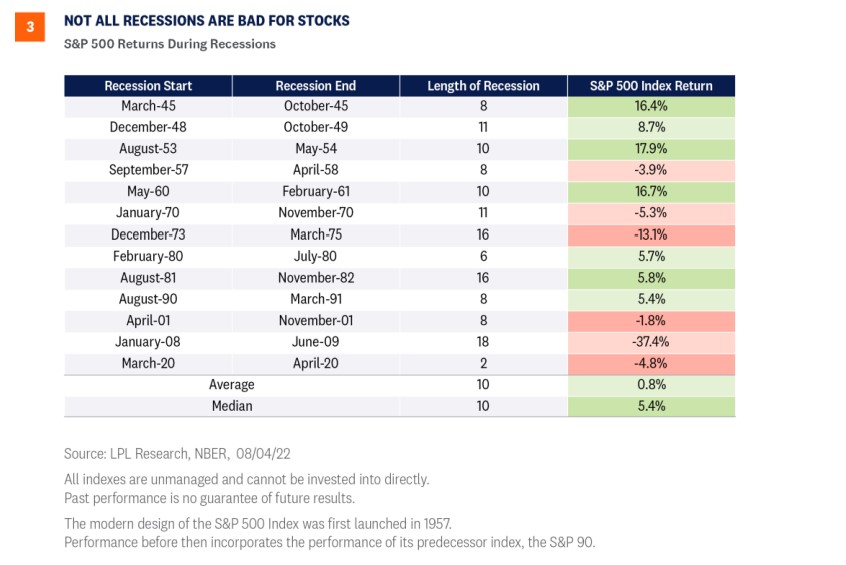Click the orange number 3 badge
846x565 pixels.
tap(29, 28)
